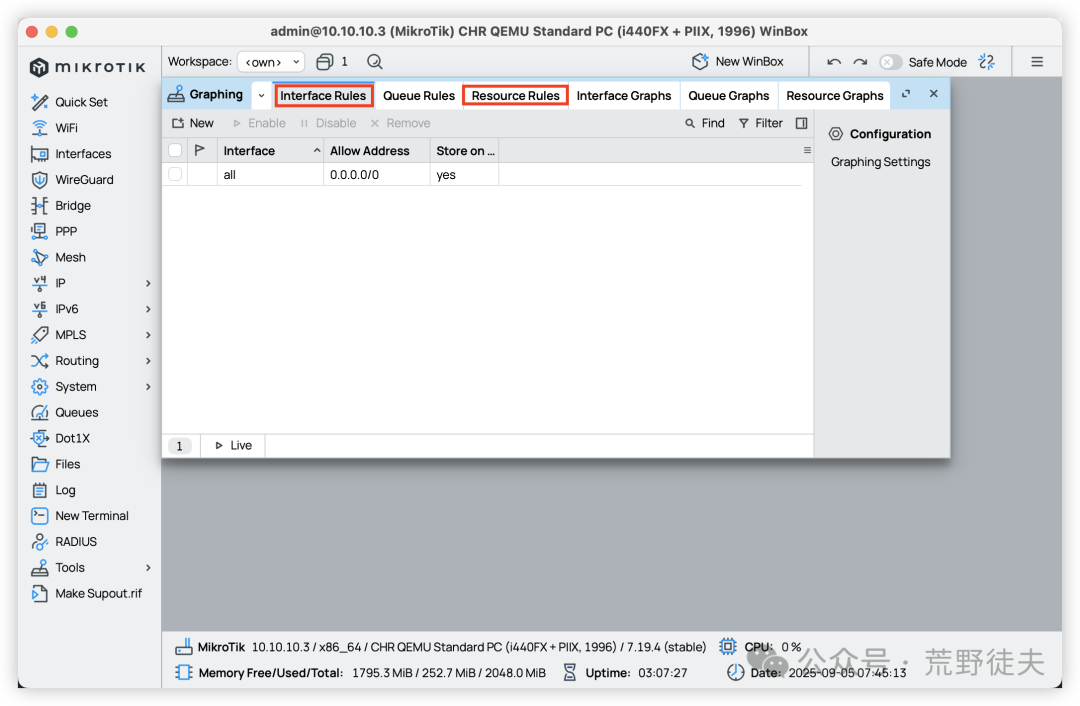This screenshot has width=1080, height=706.
Task: Click the redo arrow
Action: (860, 62)
